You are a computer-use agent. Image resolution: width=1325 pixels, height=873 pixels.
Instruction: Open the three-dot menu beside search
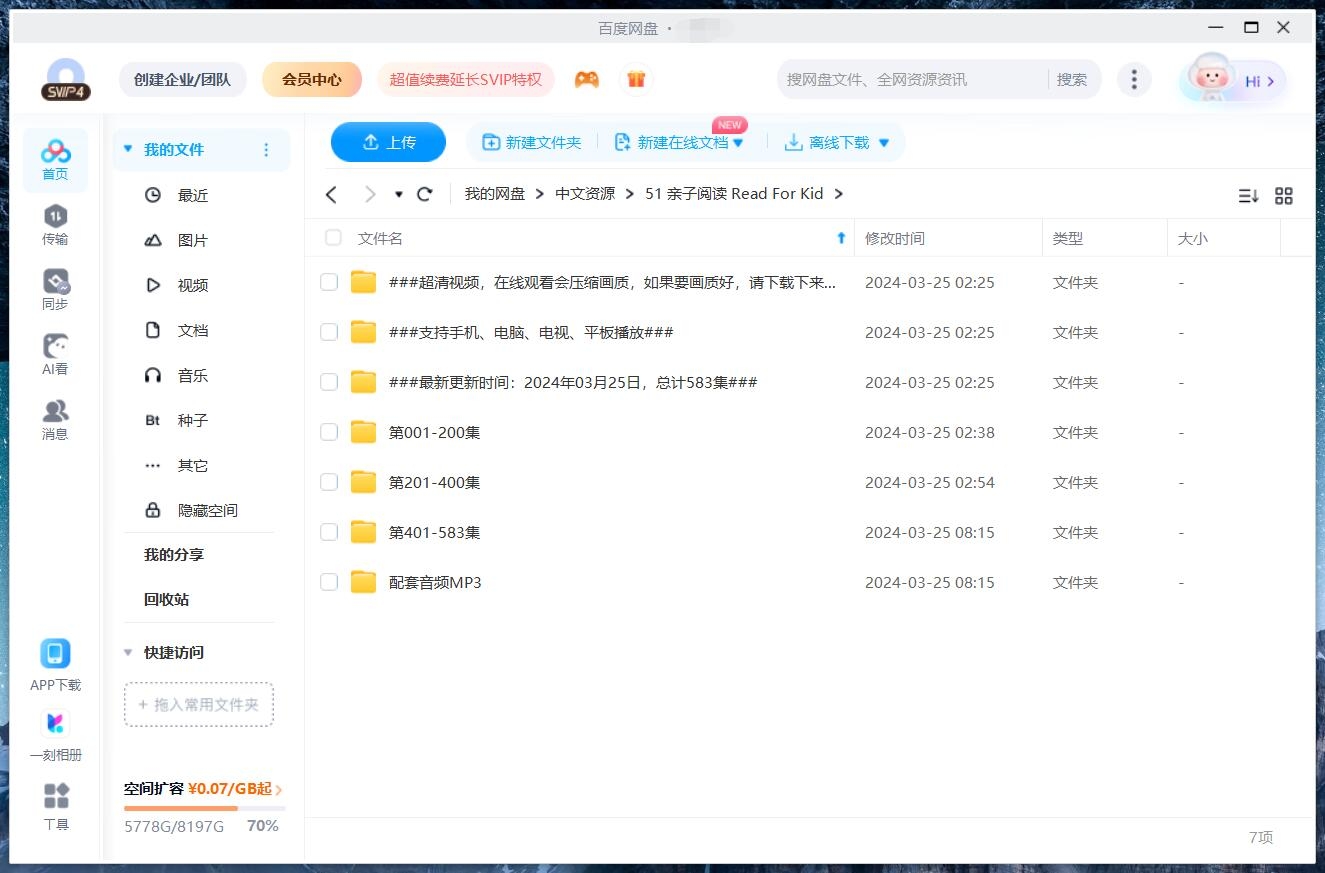pyautogui.click(x=1134, y=78)
